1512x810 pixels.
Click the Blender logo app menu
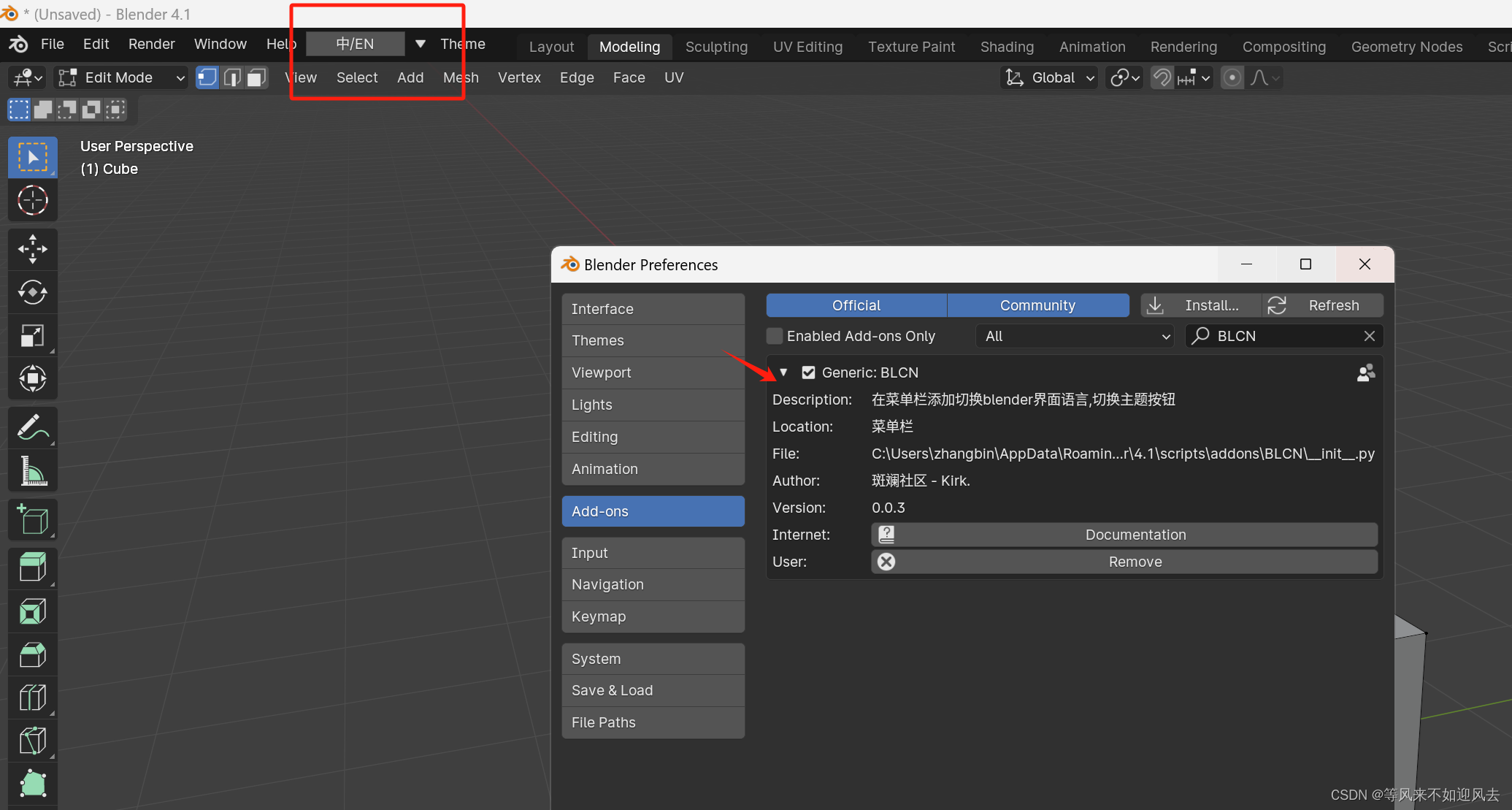click(x=18, y=44)
